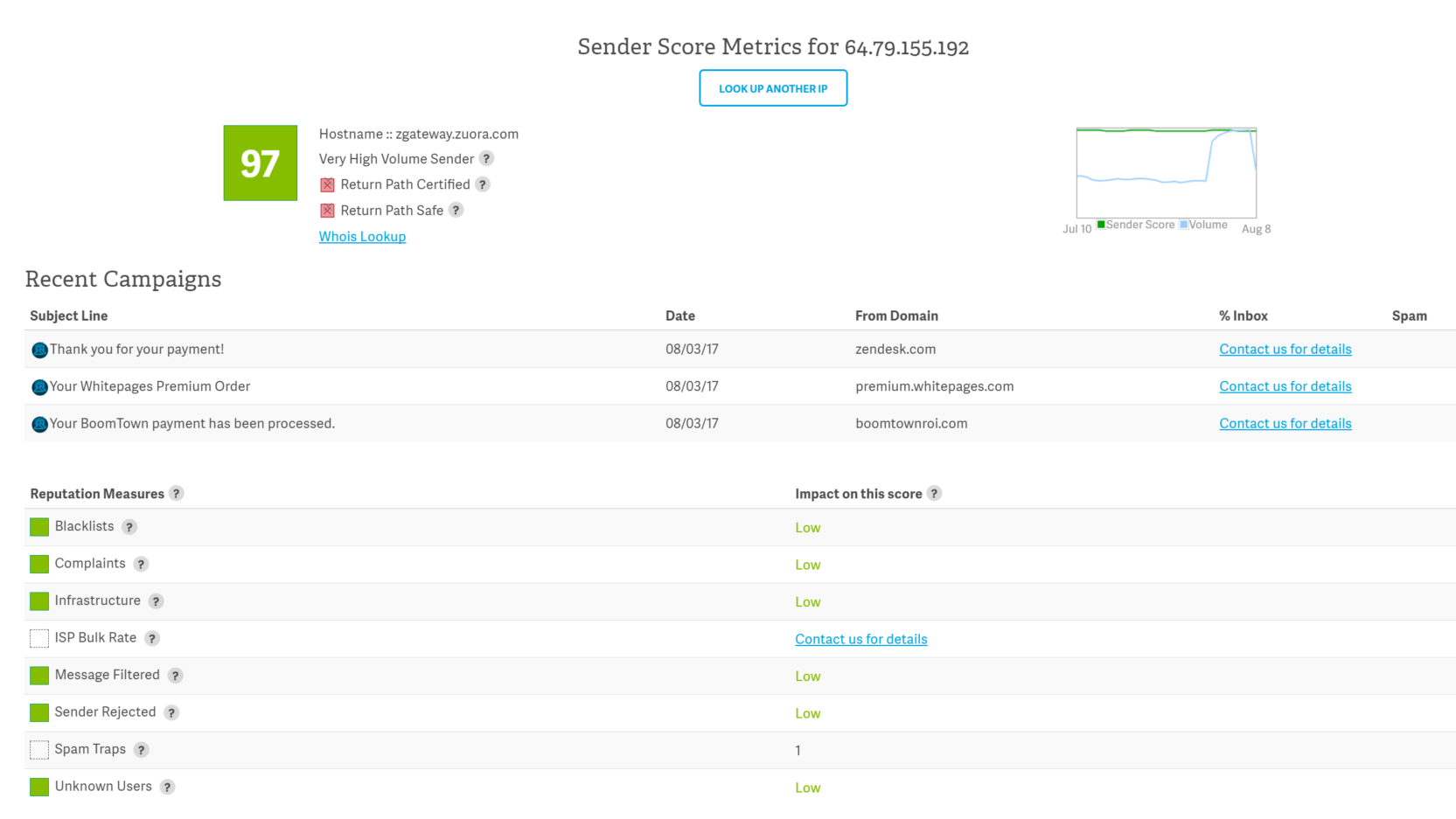Screen dimensions: 1456x819
Task: Open the Whois Lookup link
Action: pos(362,236)
